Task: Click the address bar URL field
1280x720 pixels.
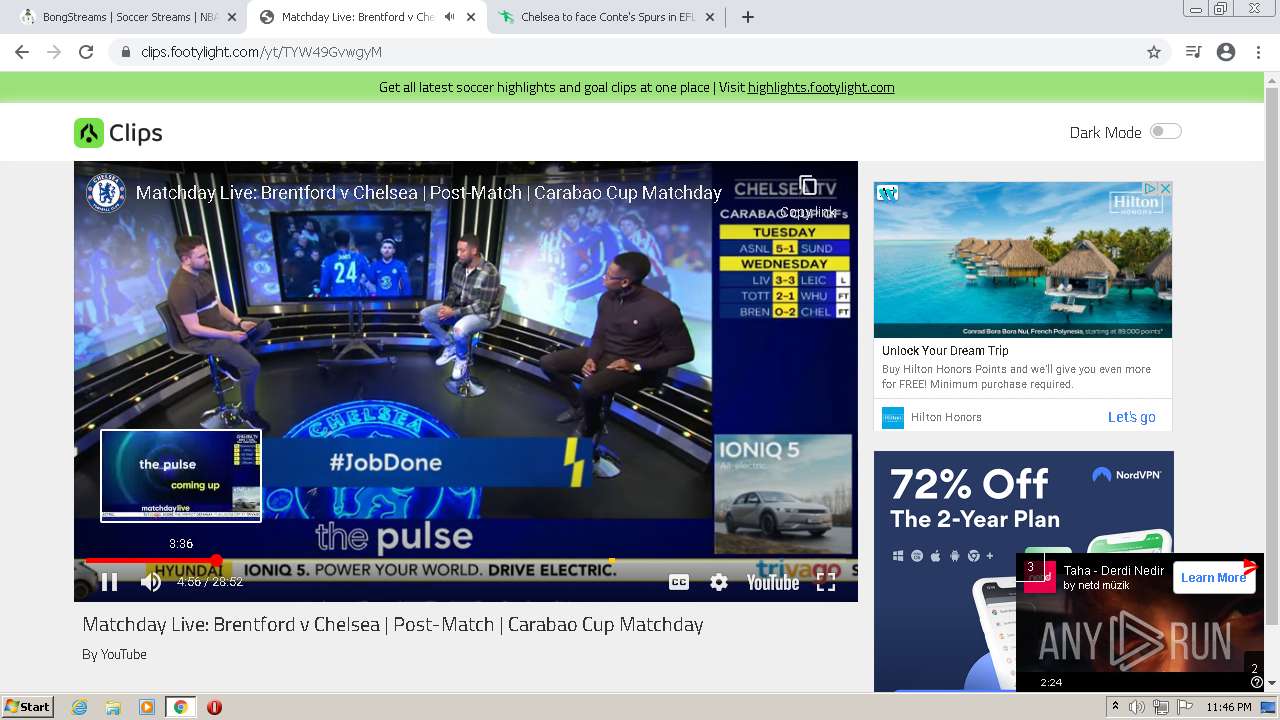Action: click(x=640, y=52)
